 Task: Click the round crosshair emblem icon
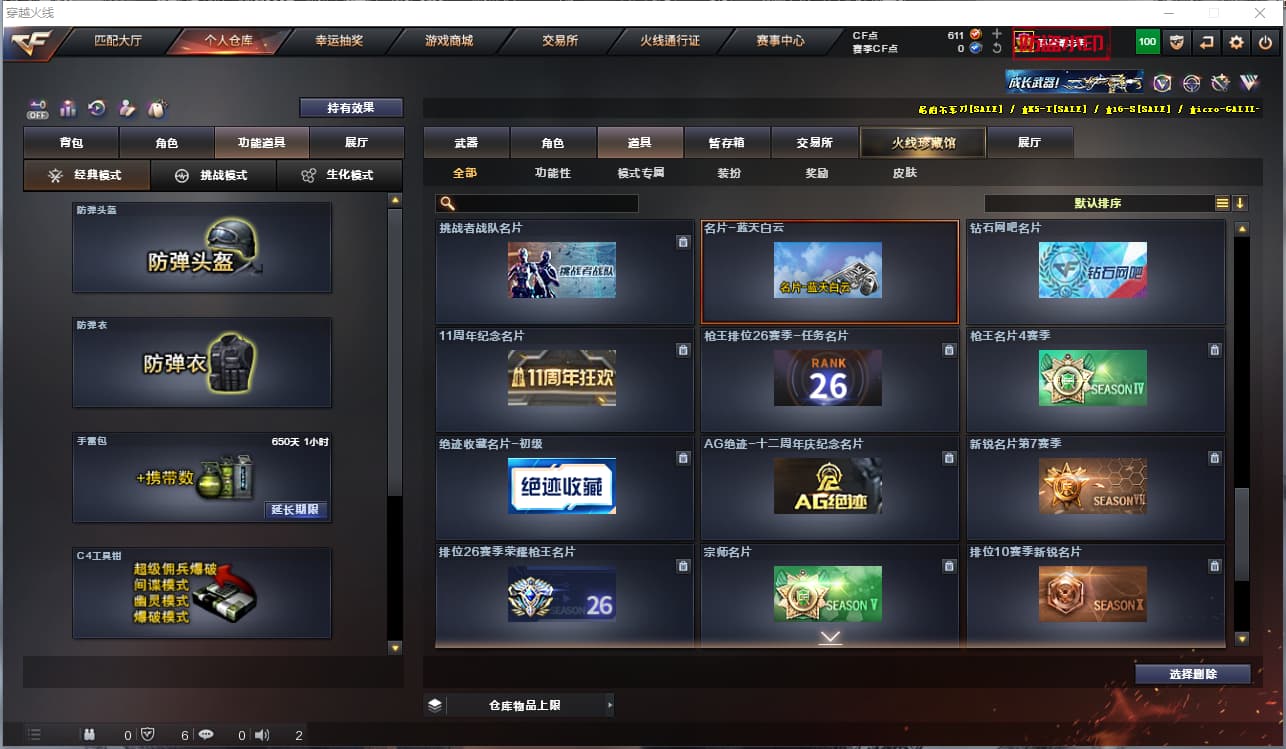[1191, 83]
